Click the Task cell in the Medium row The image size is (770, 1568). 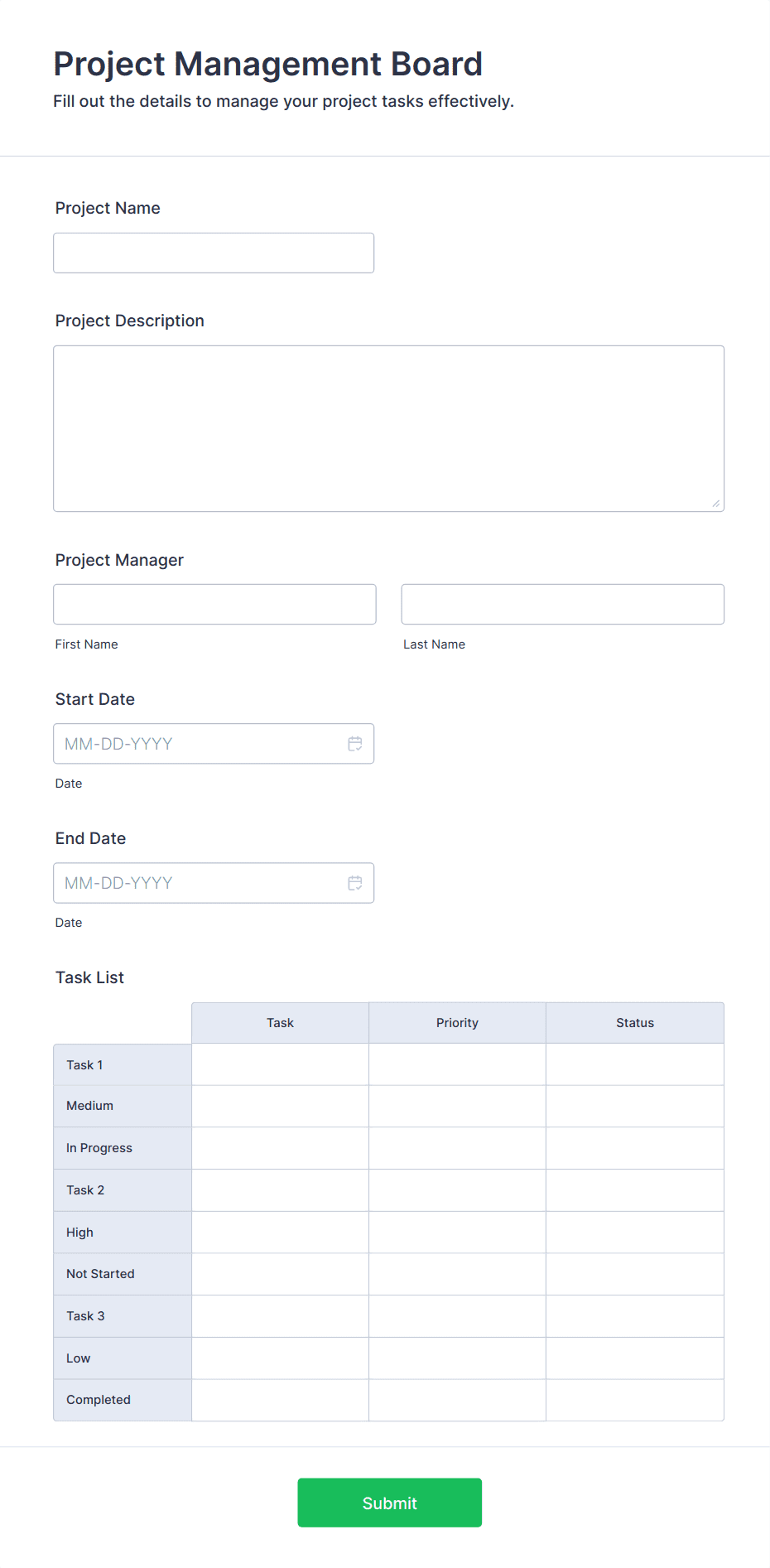(x=280, y=1106)
